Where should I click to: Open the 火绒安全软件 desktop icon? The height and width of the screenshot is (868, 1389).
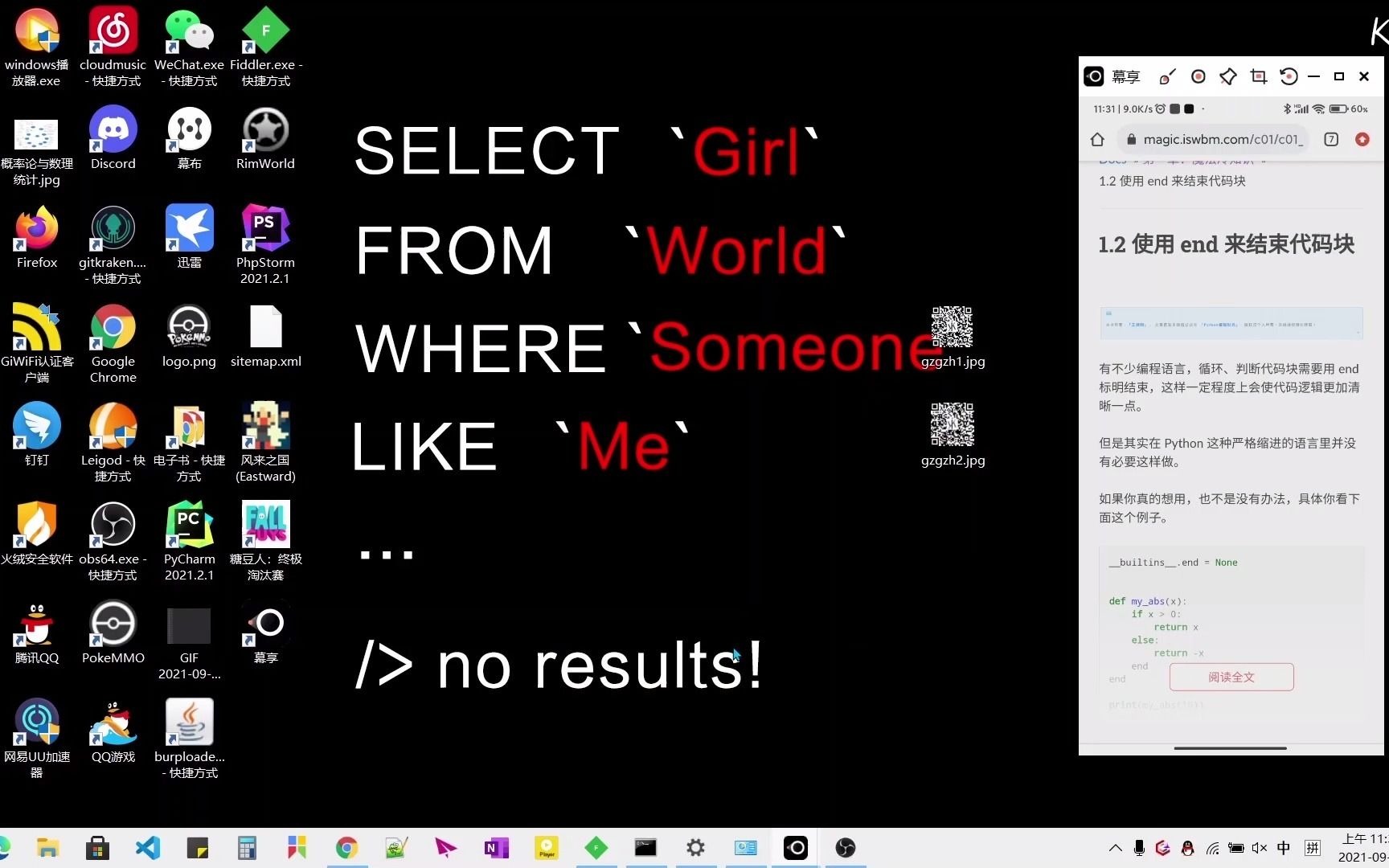36,534
